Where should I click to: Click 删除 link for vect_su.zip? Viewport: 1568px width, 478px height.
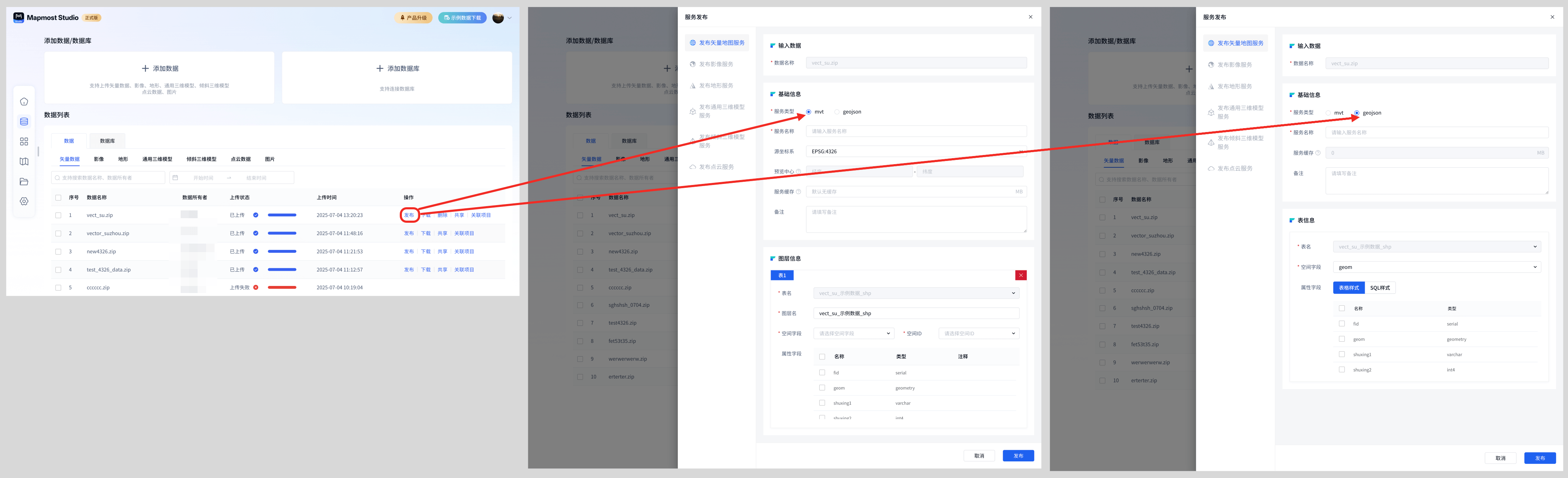(x=442, y=215)
